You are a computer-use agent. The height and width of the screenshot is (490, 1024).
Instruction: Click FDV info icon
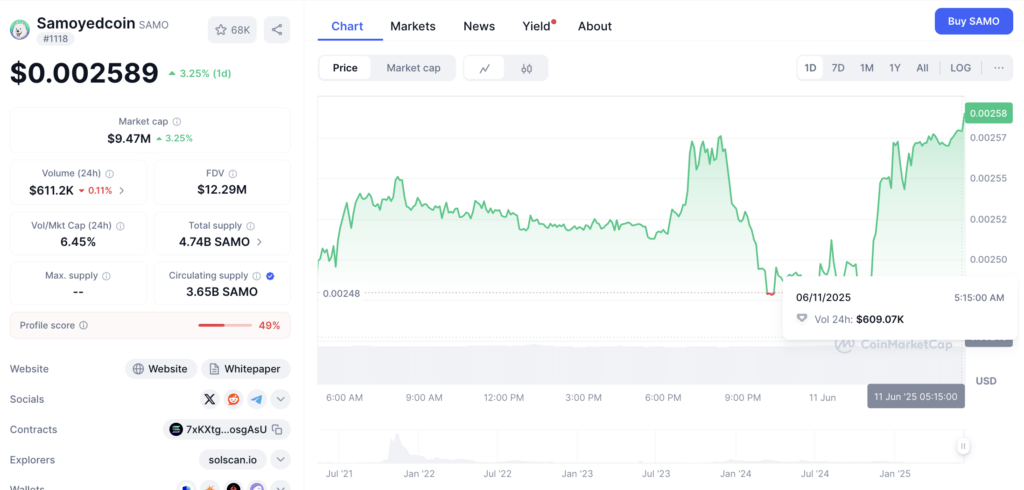(233, 174)
